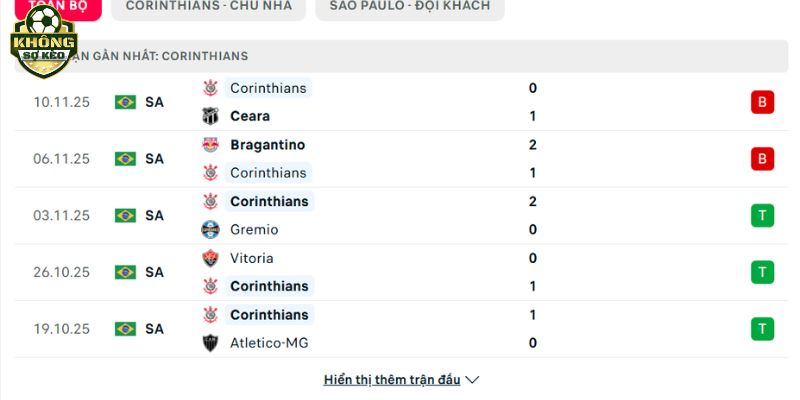Screen dimensions: 800x400
Task: Click green T badge for Atletico-MG match
Action: tap(763, 329)
